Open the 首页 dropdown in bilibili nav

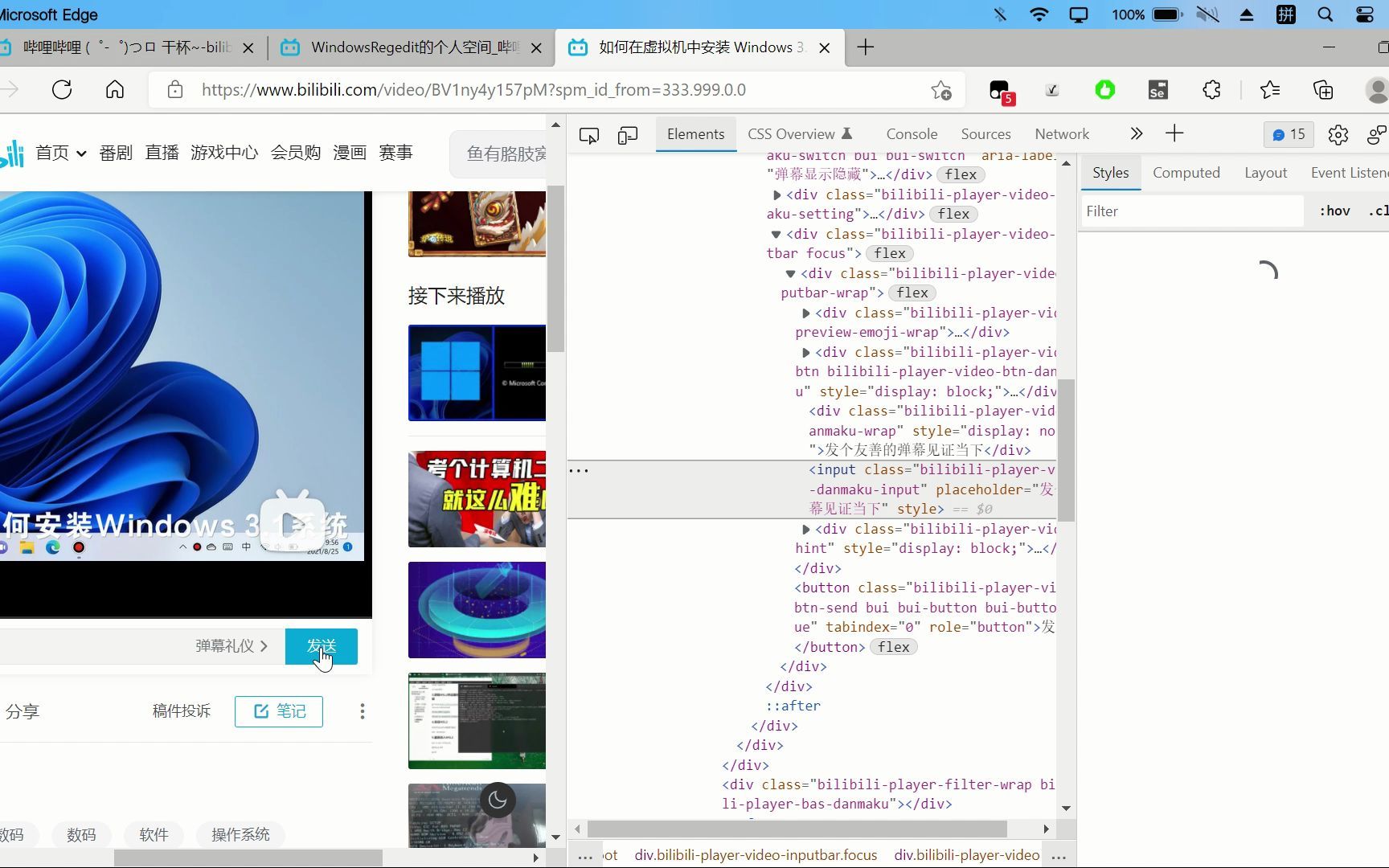coord(60,153)
